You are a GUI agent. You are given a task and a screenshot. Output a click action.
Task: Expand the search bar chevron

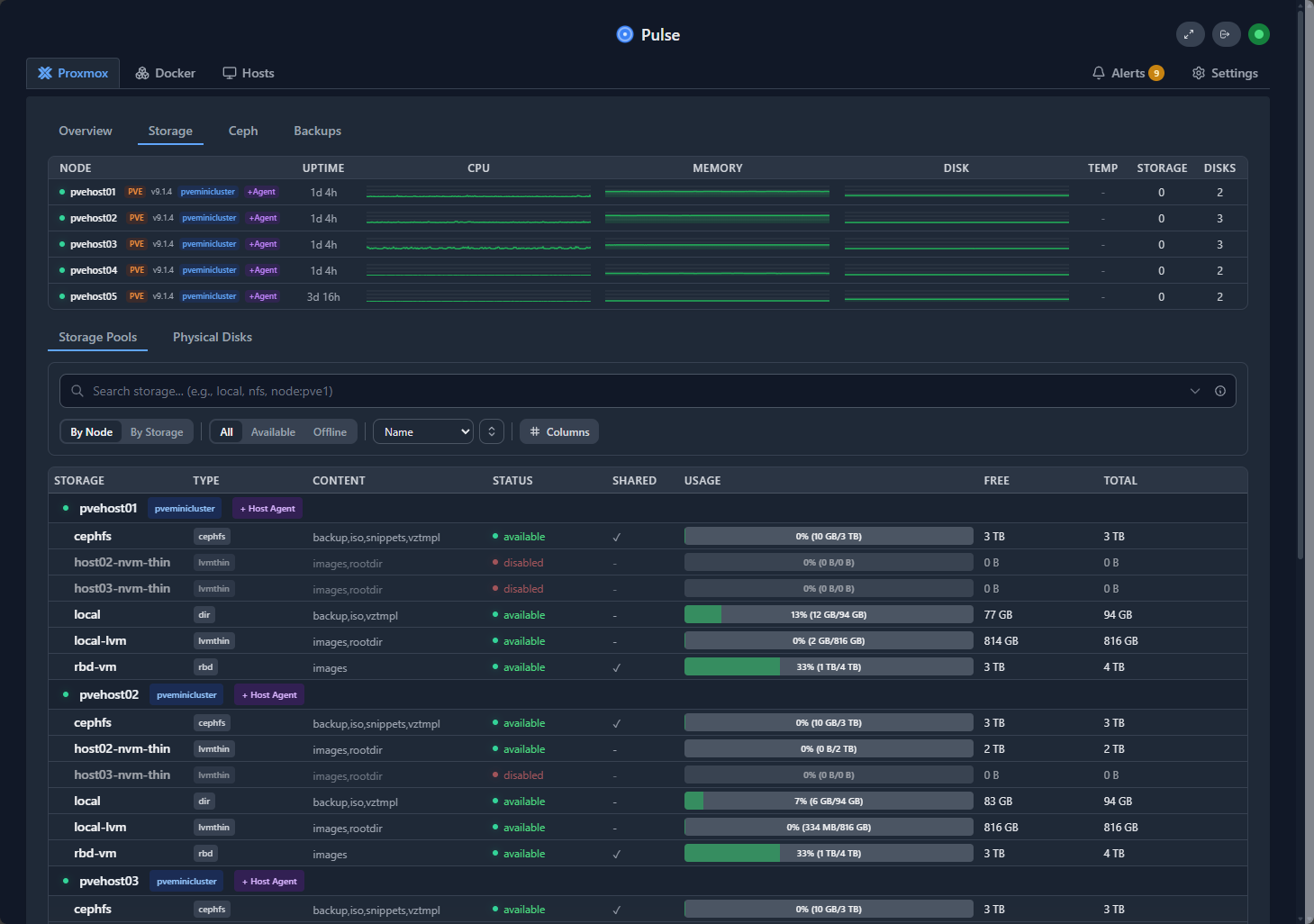pos(1195,391)
